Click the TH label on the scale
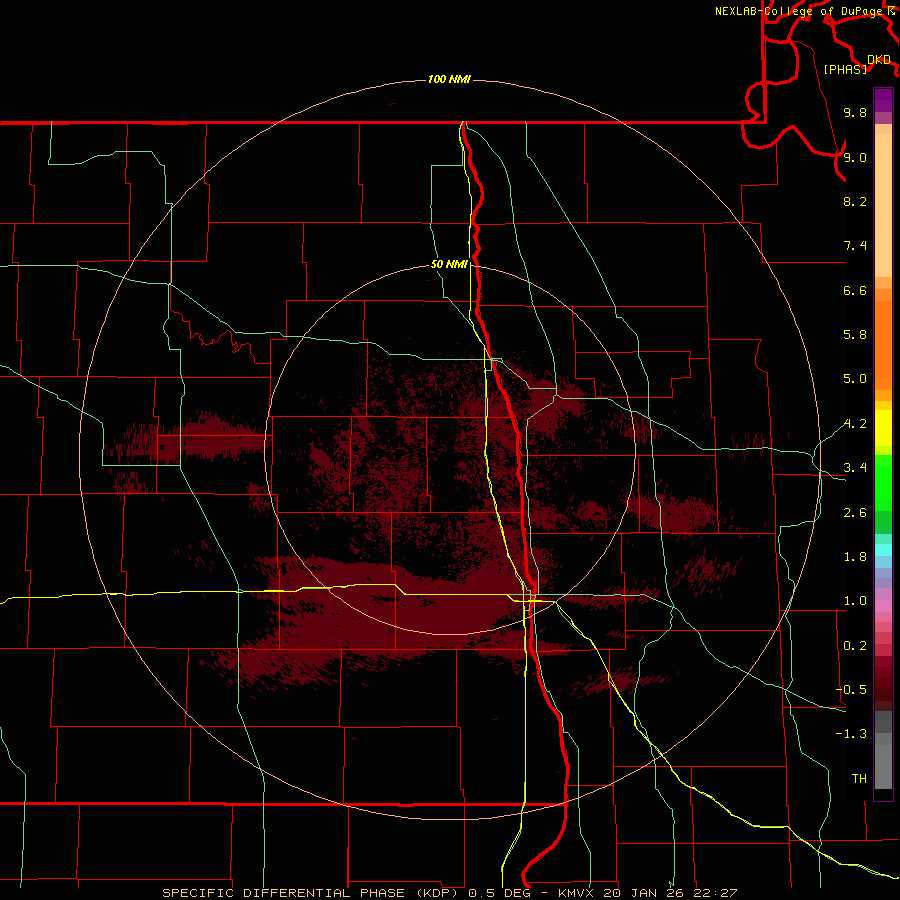 point(859,779)
